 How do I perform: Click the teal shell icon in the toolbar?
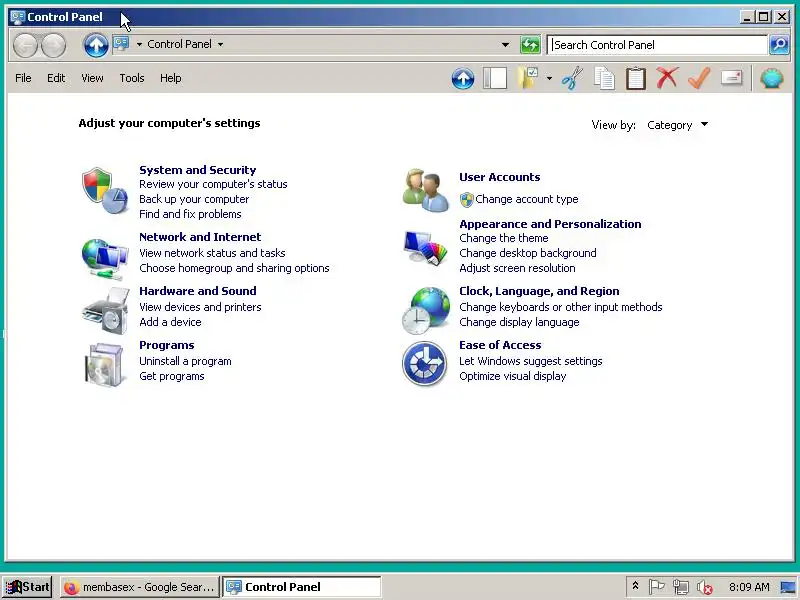tap(771, 79)
